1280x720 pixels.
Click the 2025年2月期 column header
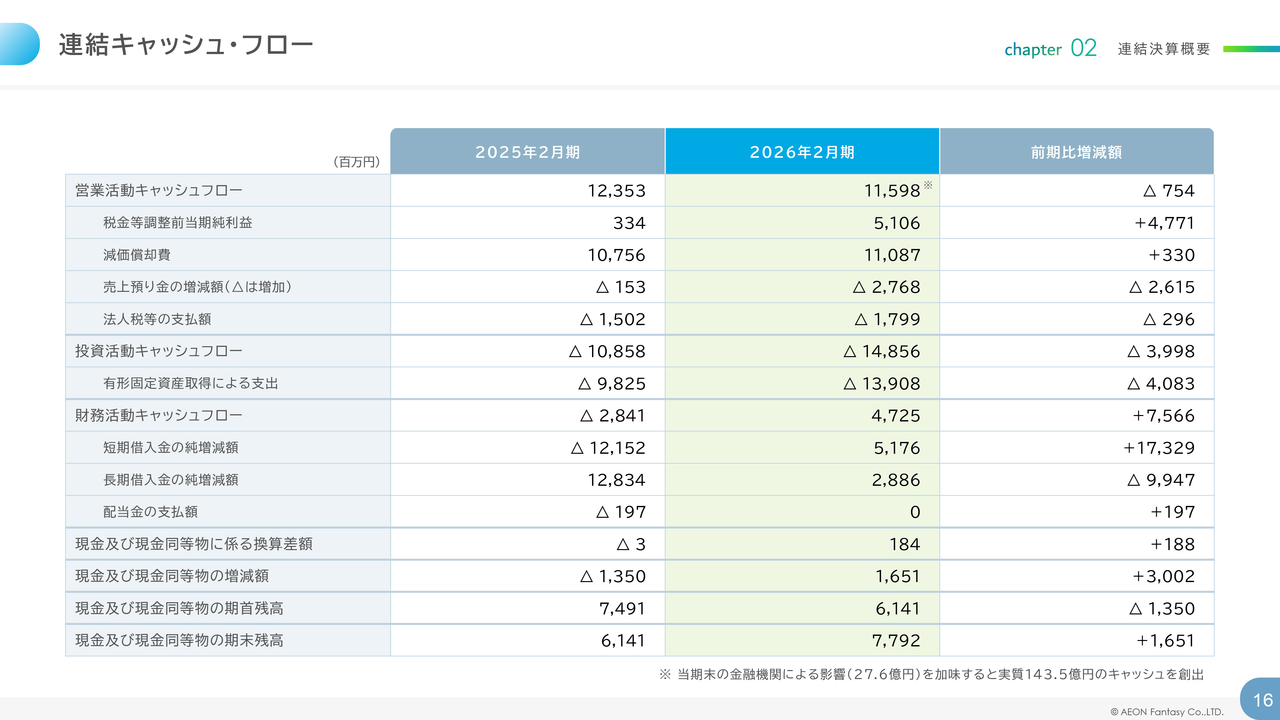pos(527,152)
